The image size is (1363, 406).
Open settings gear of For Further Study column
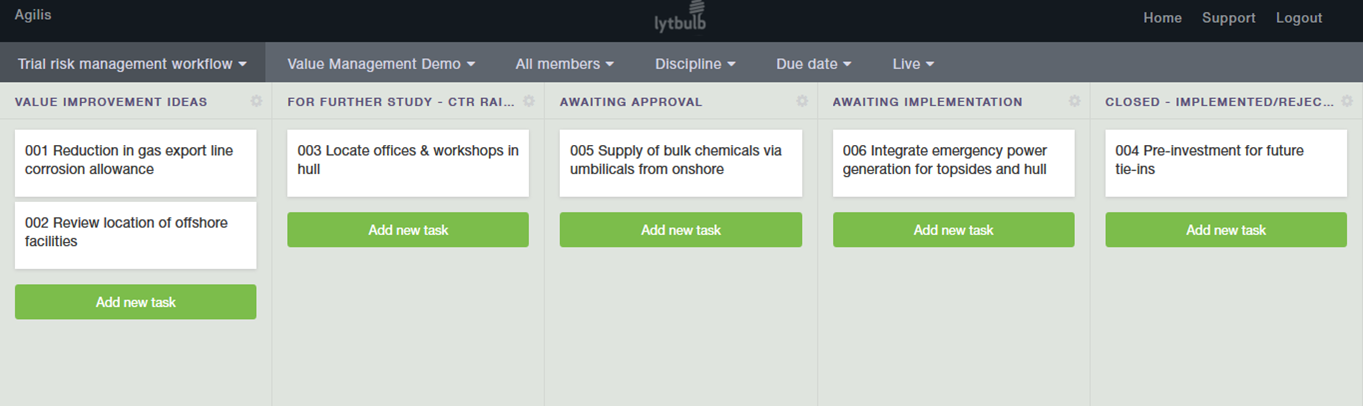coord(529,101)
